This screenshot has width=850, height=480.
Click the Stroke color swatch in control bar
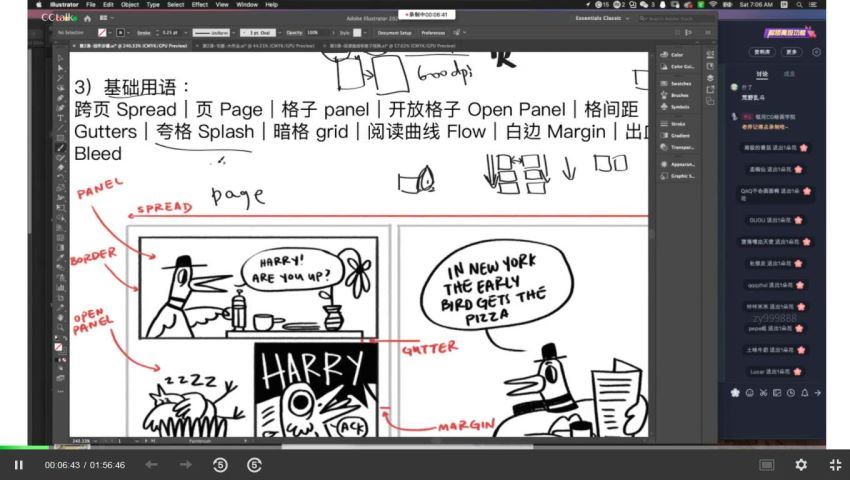pos(120,33)
